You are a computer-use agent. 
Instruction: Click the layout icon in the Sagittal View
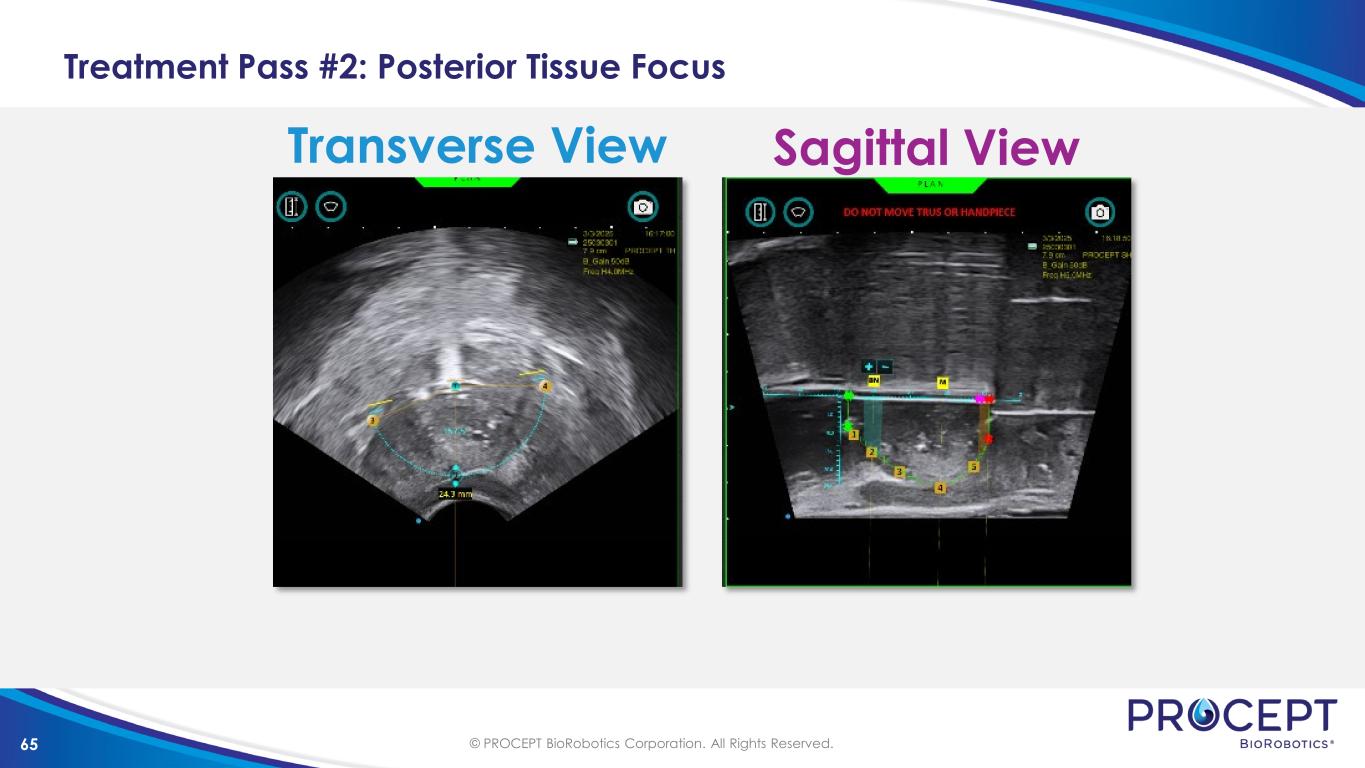tap(762, 212)
